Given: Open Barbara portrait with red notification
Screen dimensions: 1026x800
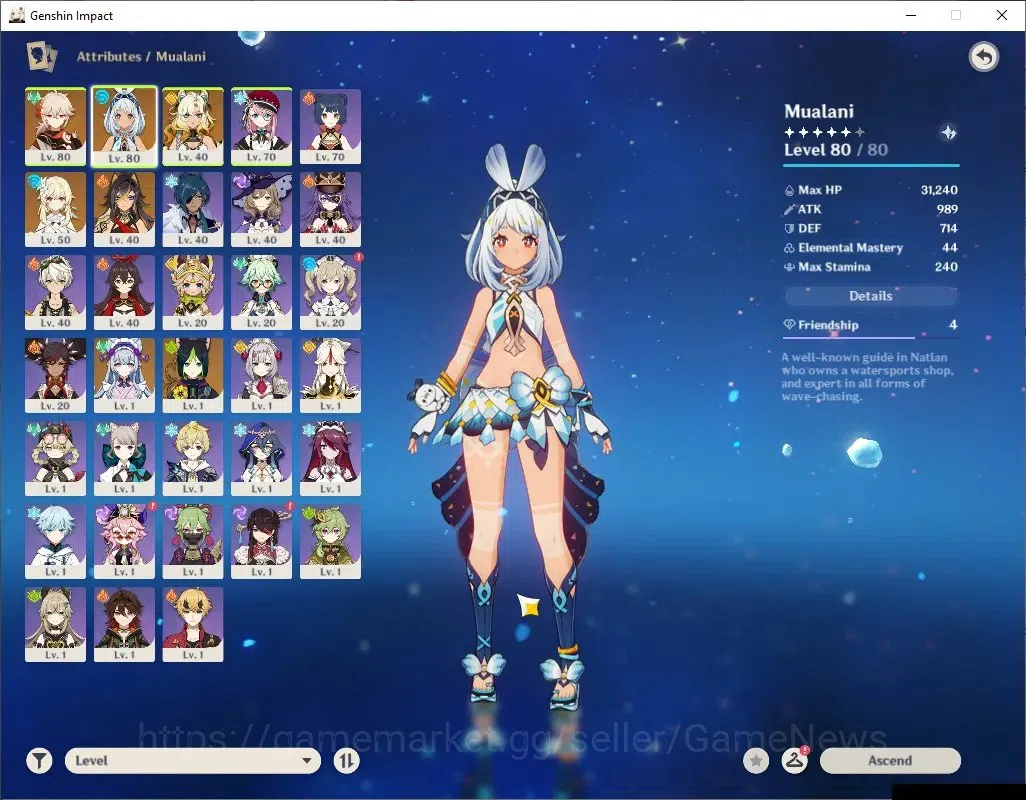Looking at the screenshot, I should pyautogui.click(x=330, y=292).
